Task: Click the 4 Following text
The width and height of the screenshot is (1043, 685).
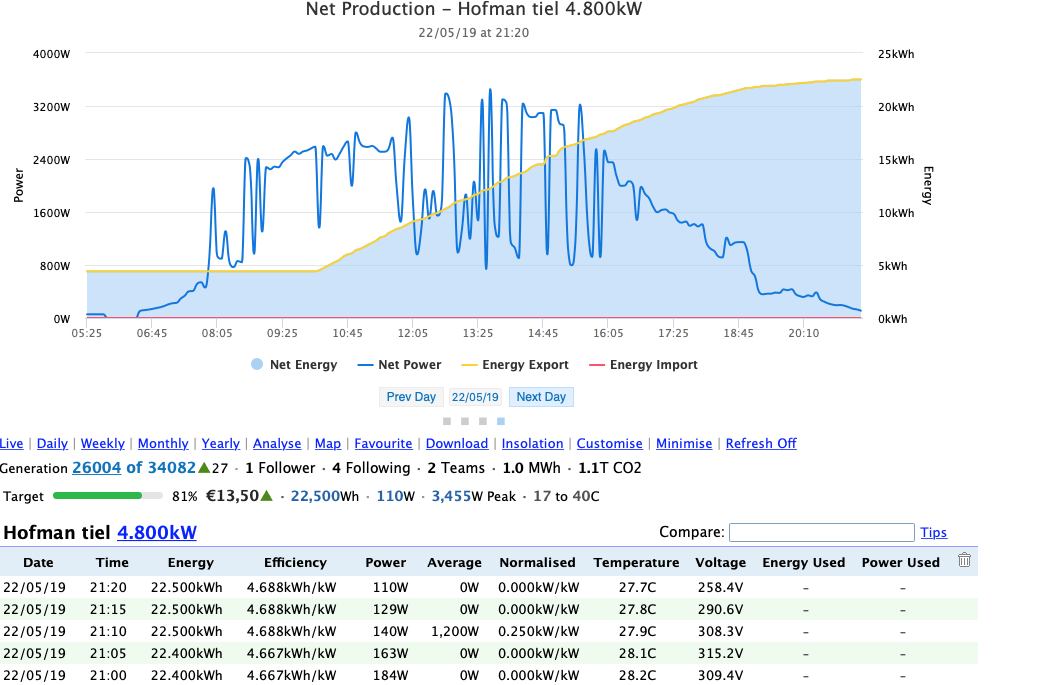Action: (x=371, y=468)
